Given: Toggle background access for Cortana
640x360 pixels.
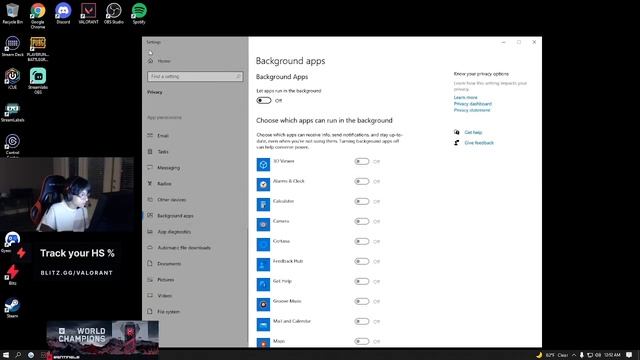Looking at the screenshot, I should coord(362,242).
